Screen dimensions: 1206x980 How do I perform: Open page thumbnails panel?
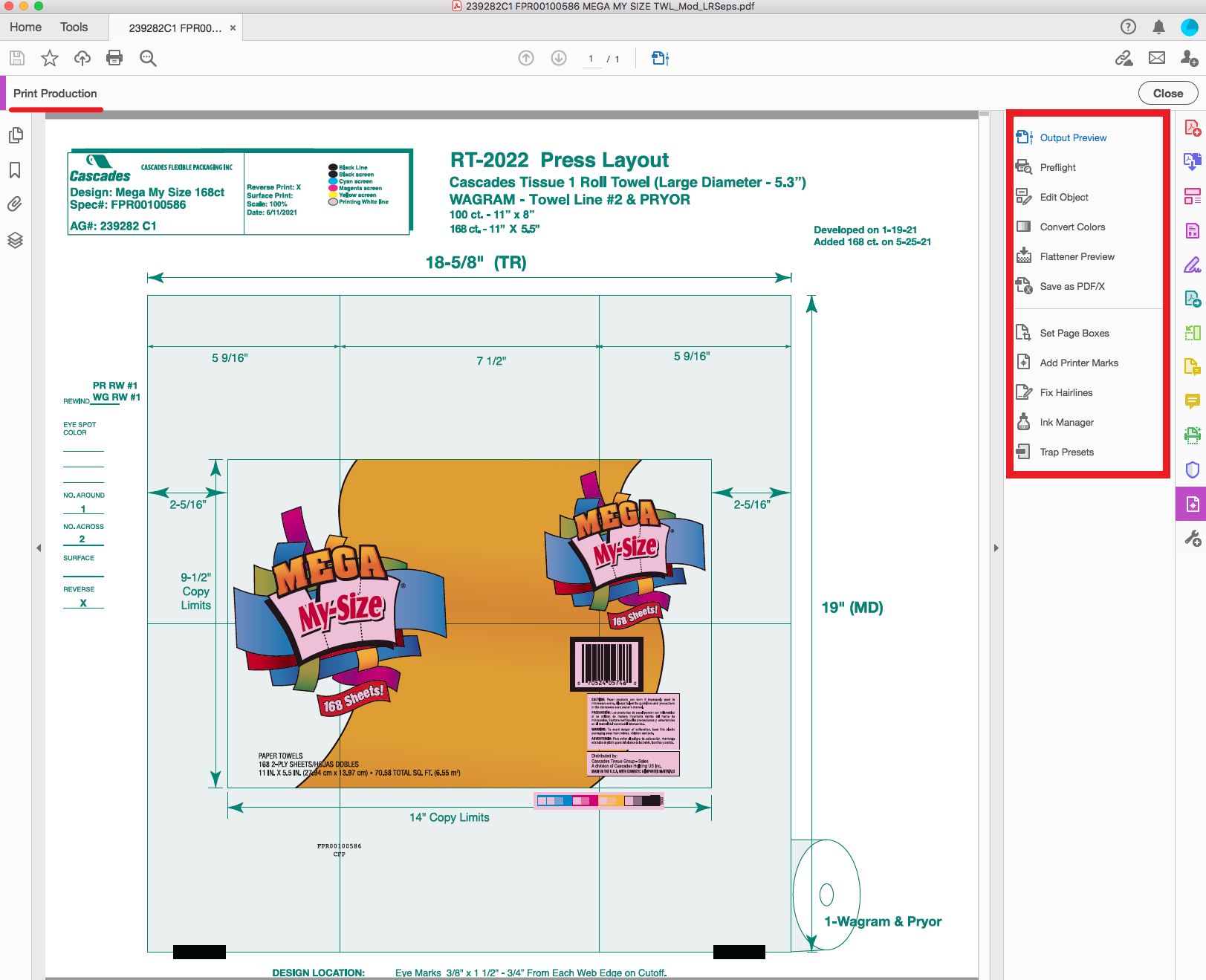(x=16, y=135)
